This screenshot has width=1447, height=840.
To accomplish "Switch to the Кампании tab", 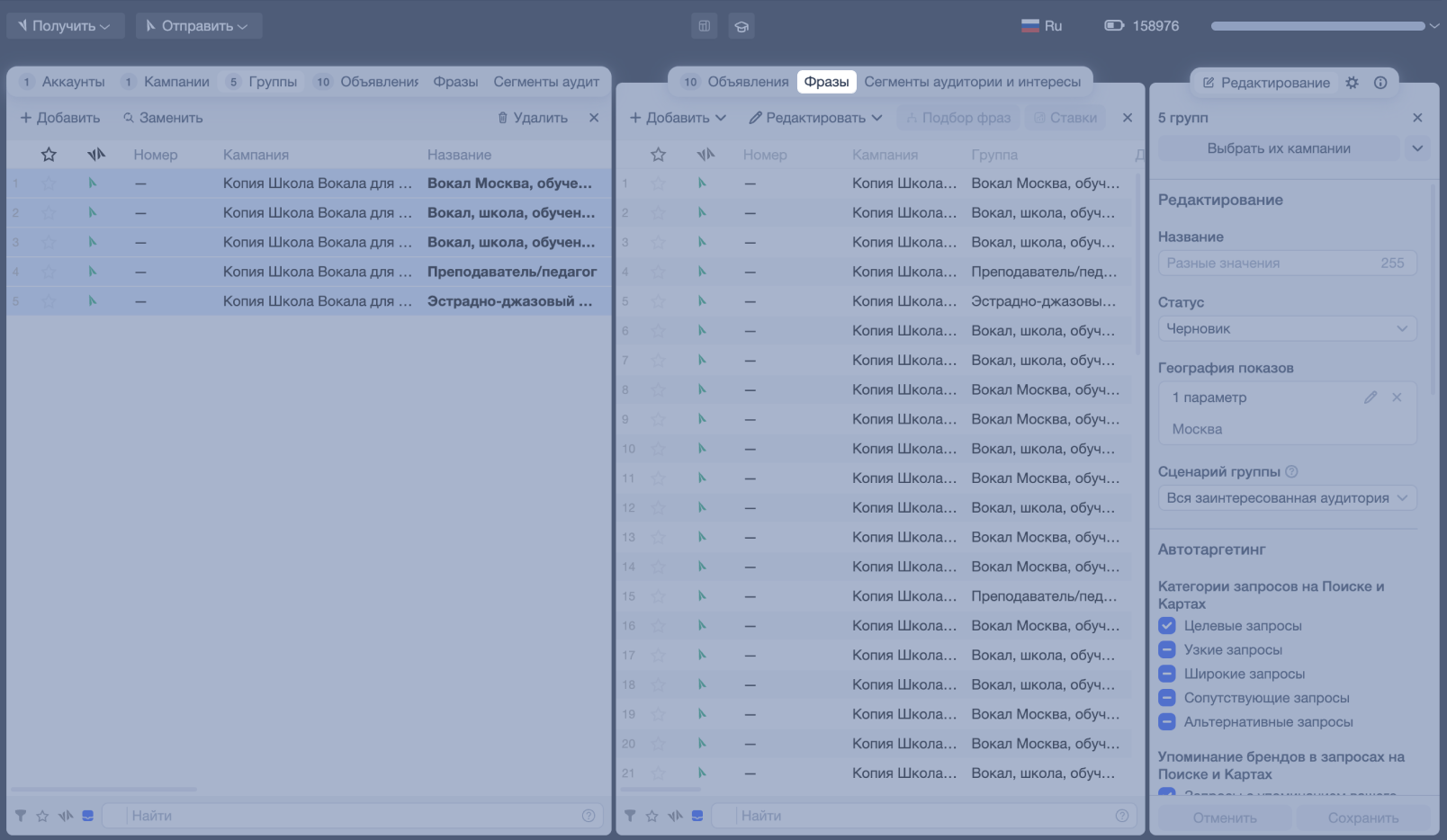I will click(166, 82).
